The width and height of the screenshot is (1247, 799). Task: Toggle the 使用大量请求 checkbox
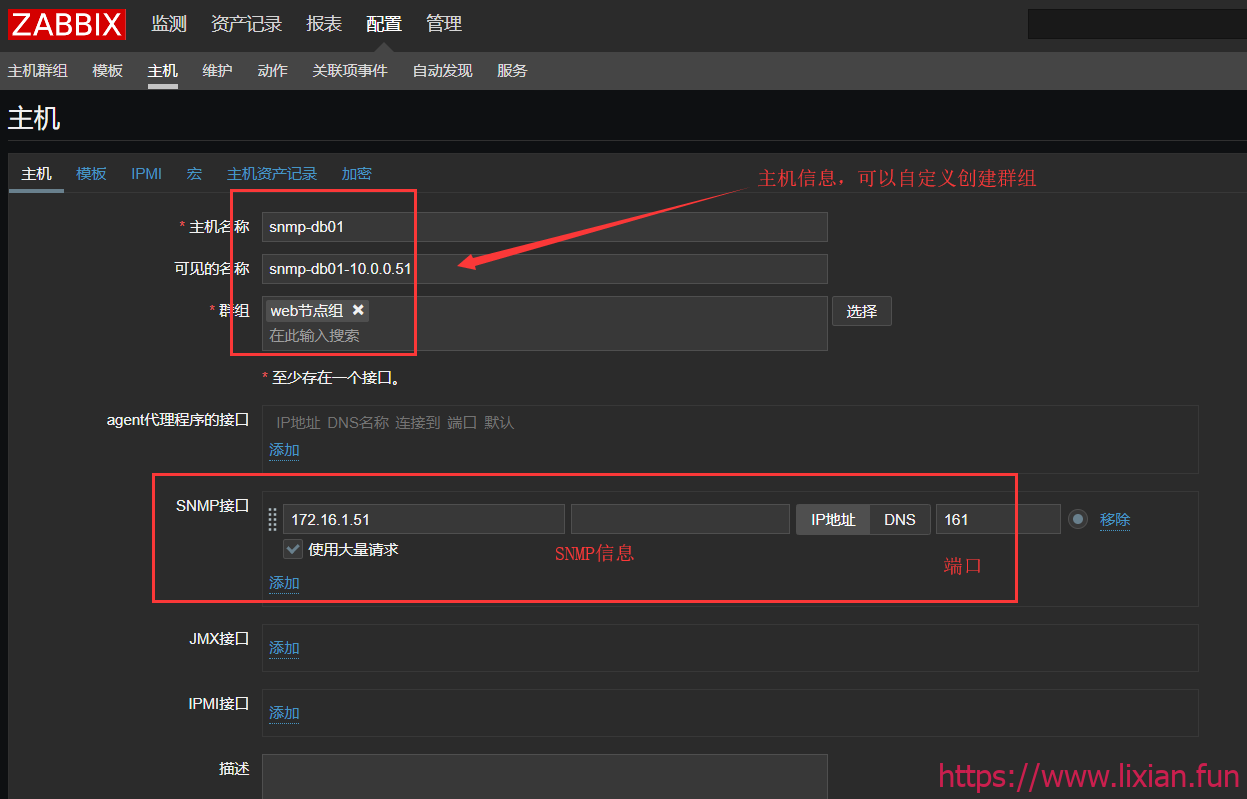point(293,549)
